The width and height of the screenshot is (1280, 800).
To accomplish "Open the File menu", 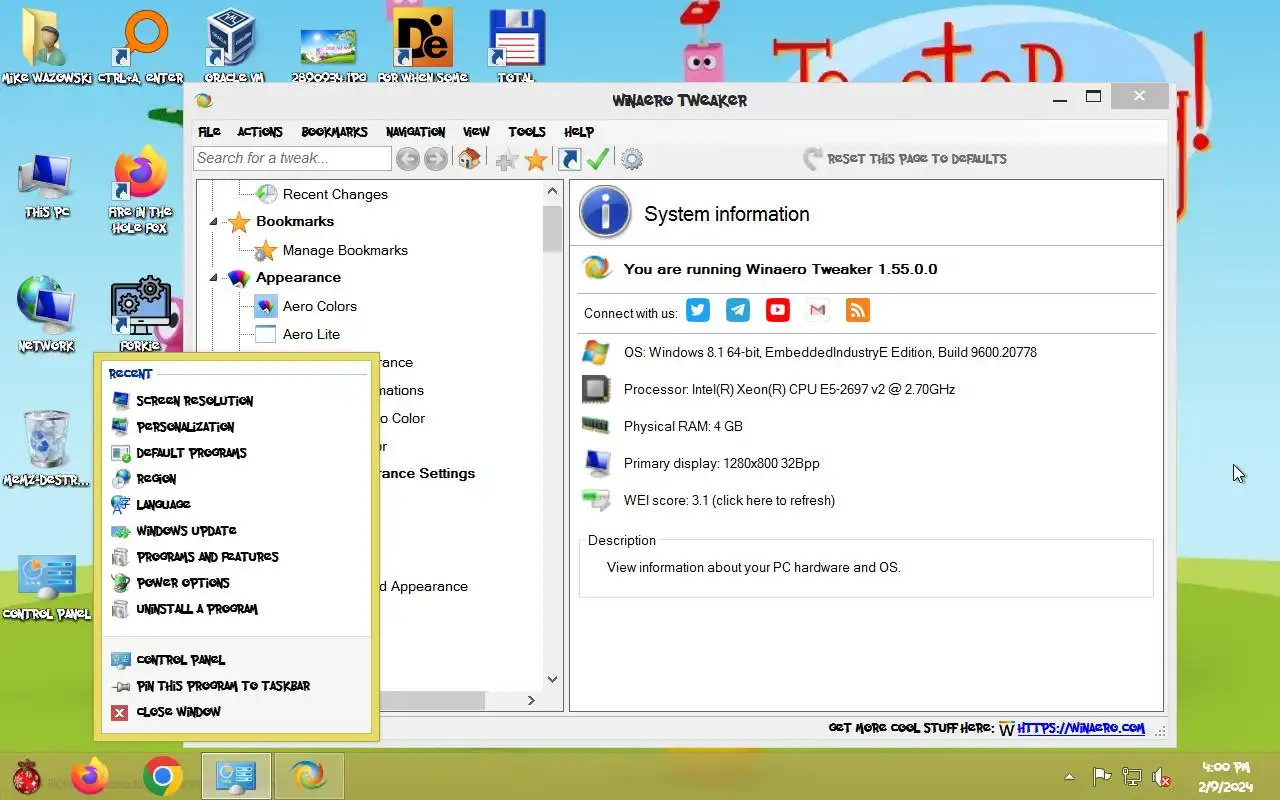I will (x=209, y=132).
